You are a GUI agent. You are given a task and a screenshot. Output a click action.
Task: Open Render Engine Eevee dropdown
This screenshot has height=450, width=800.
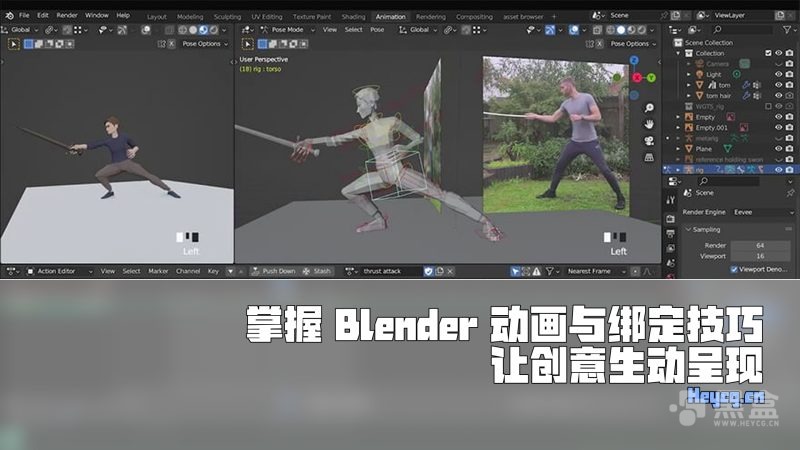pyautogui.click(x=763, y=212)
